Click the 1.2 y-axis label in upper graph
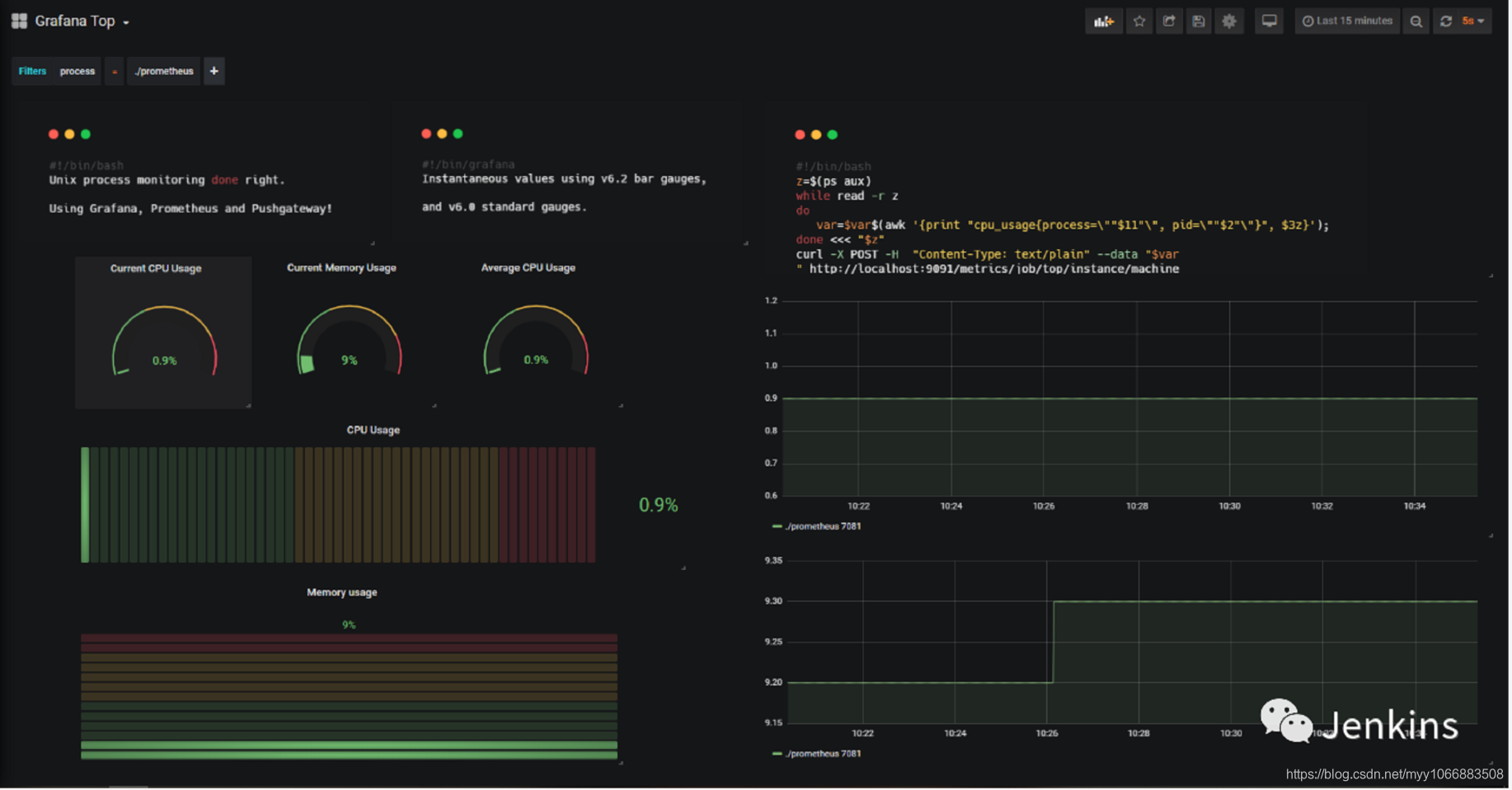Image resolution: width=1512 pixels, height=790 pixels. click(771, 301)
